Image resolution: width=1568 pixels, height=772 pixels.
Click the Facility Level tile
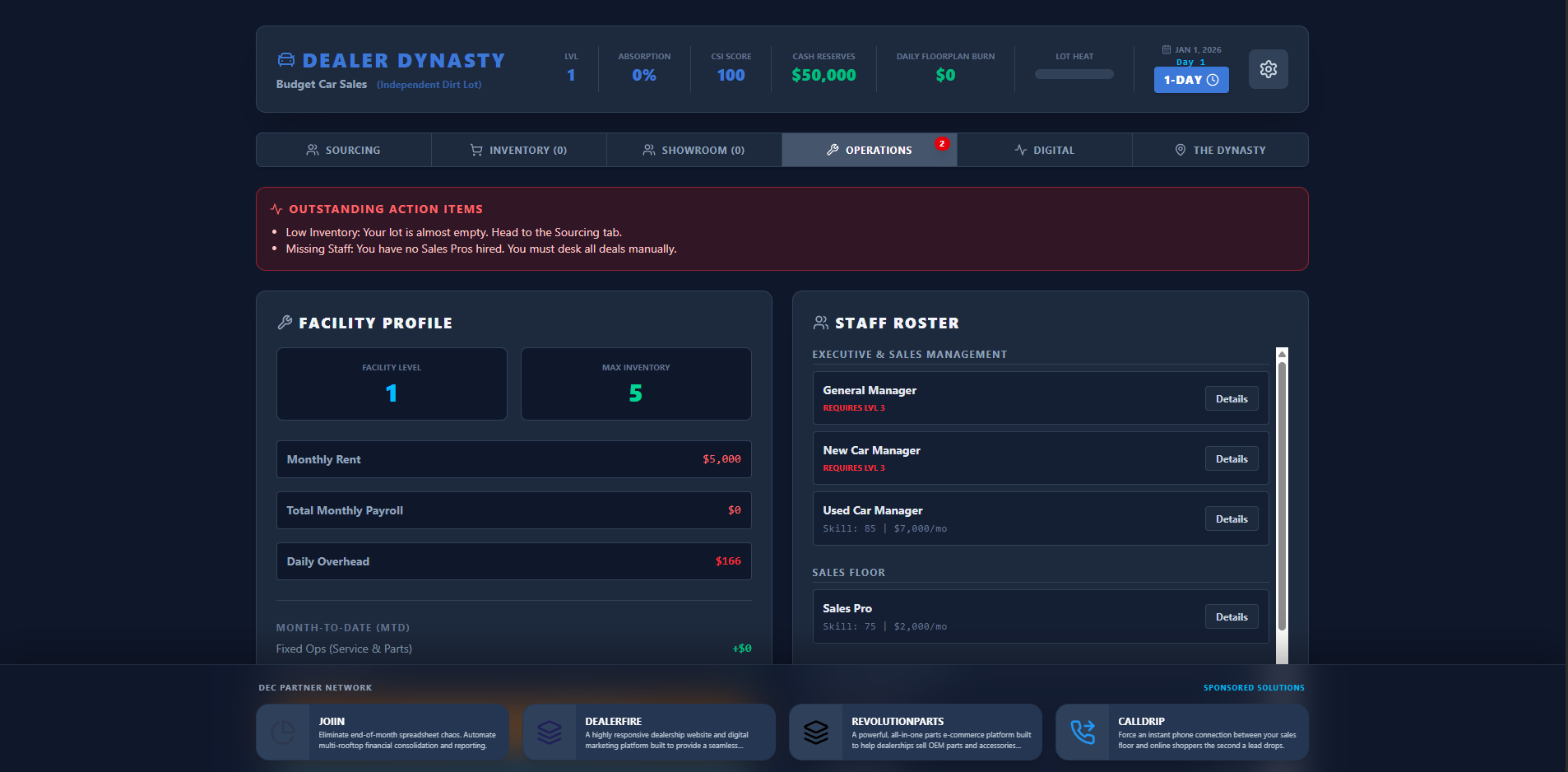392,384
